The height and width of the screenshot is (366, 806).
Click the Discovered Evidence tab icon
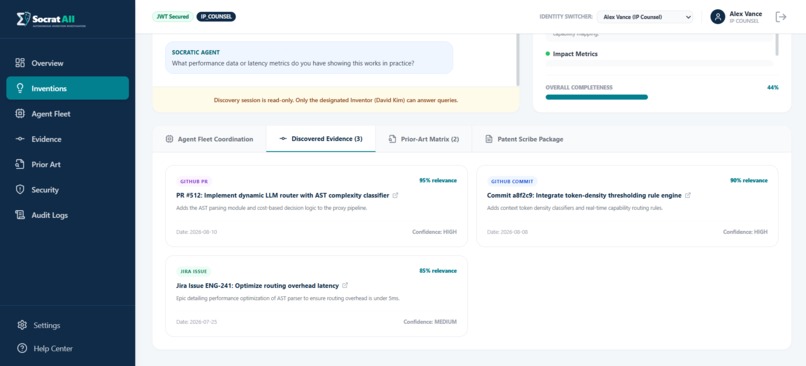[x=283, y=139]
